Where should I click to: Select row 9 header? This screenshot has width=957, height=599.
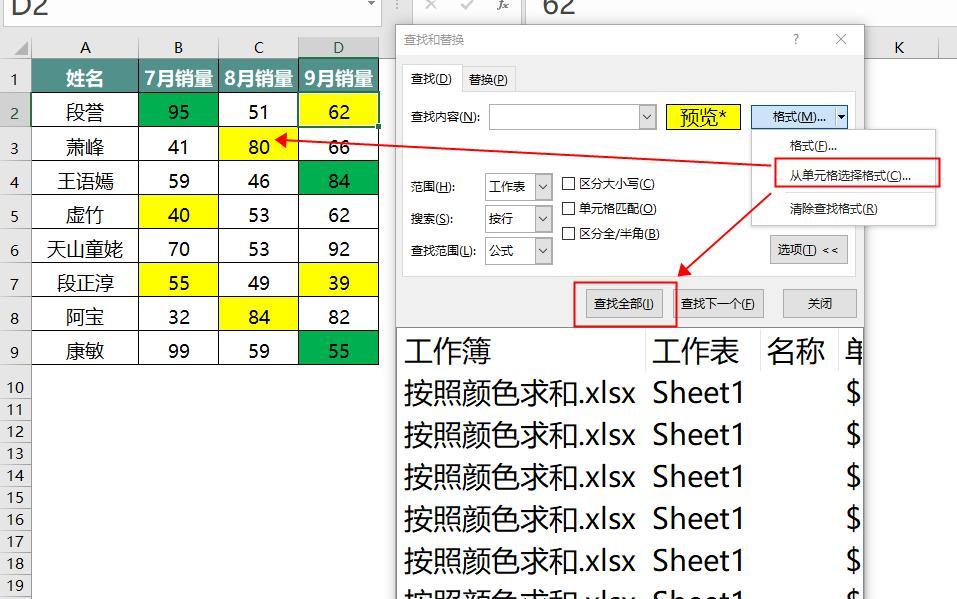pos(15,352)
